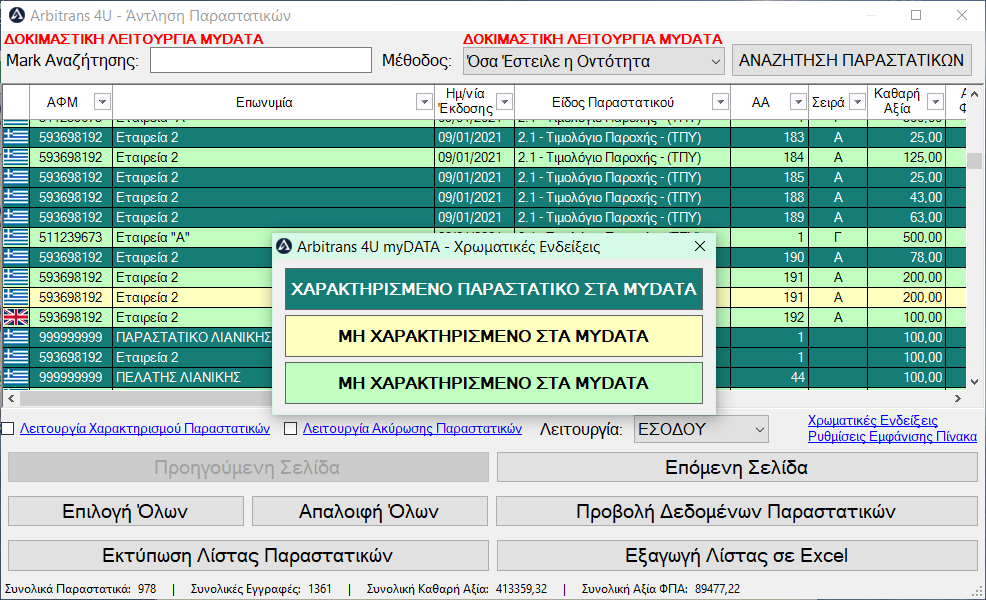The width and height of the screenshot is (986, 600).
Task: Expand the Καθαρή Αξία column filter
Action: tap(936, 102)
